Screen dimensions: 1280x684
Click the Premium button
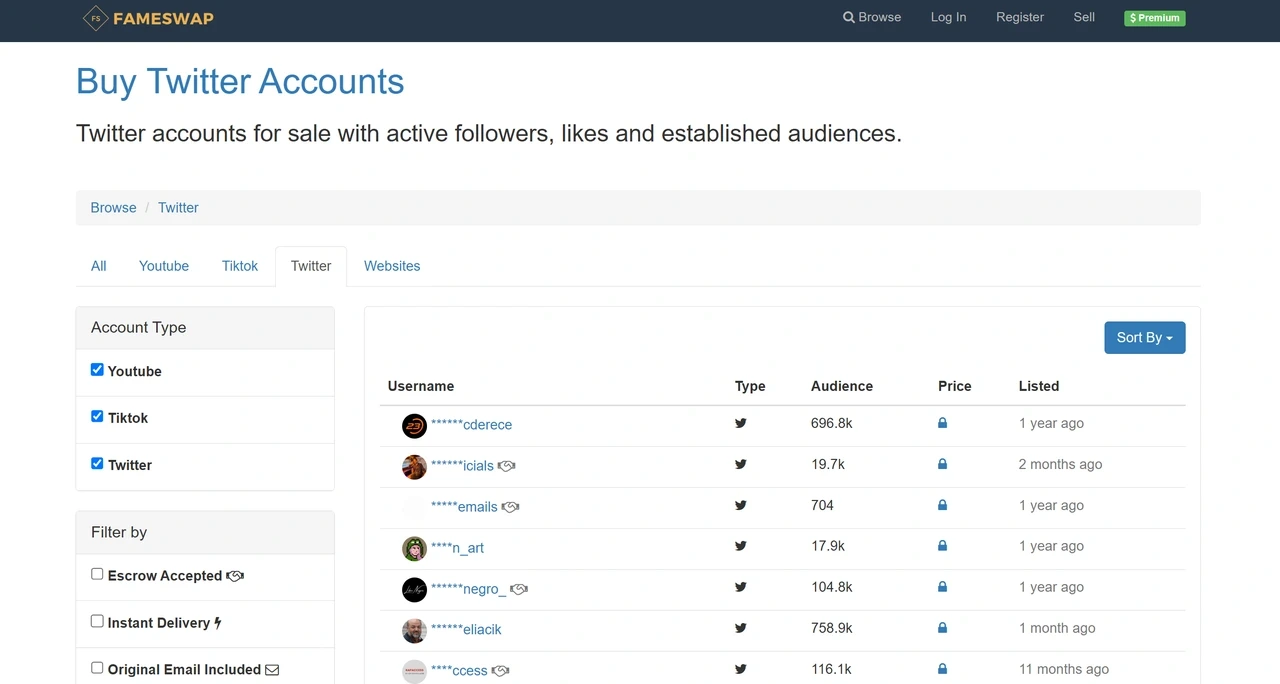1154,17
